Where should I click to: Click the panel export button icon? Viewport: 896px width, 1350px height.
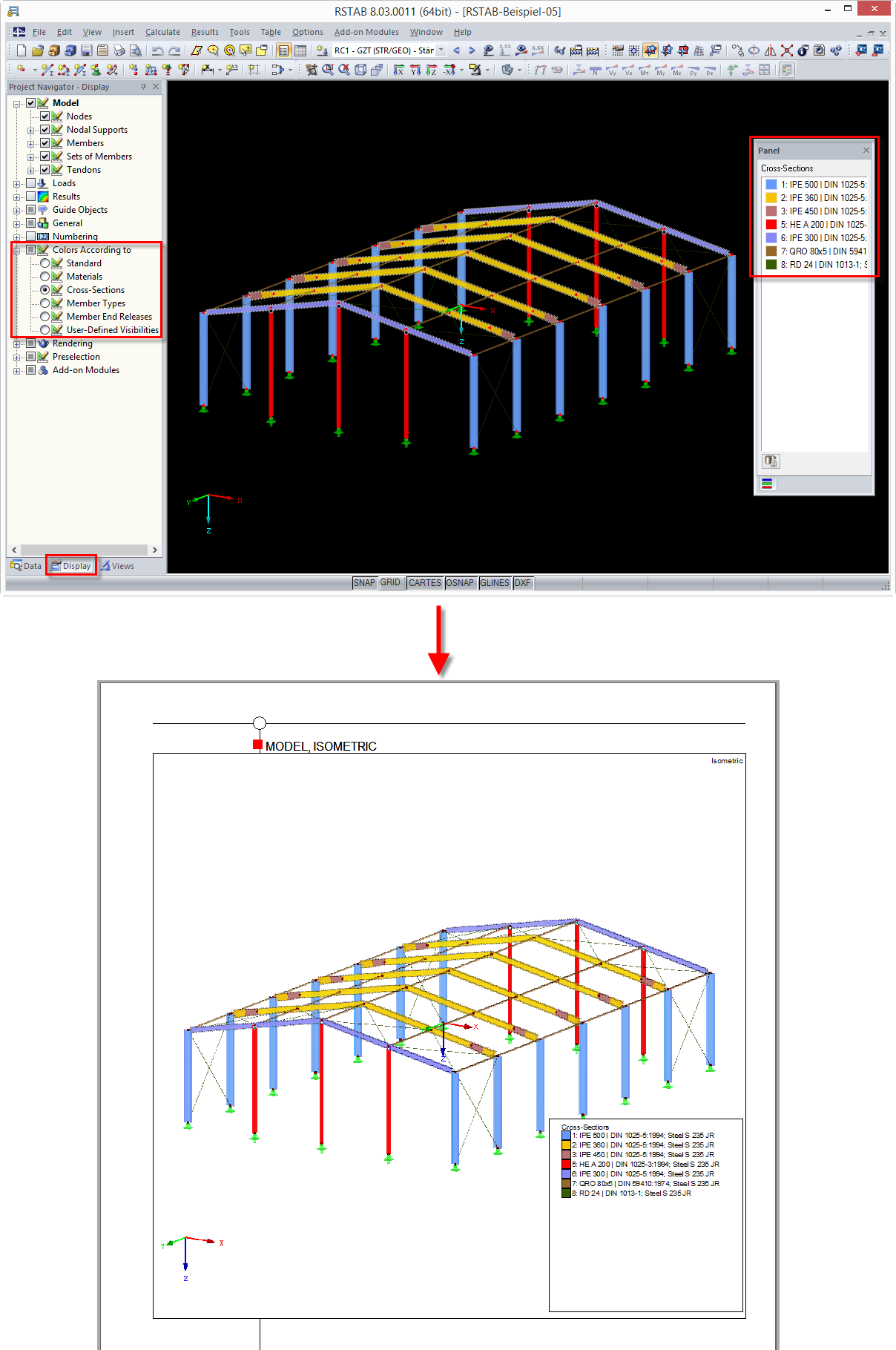771,461
